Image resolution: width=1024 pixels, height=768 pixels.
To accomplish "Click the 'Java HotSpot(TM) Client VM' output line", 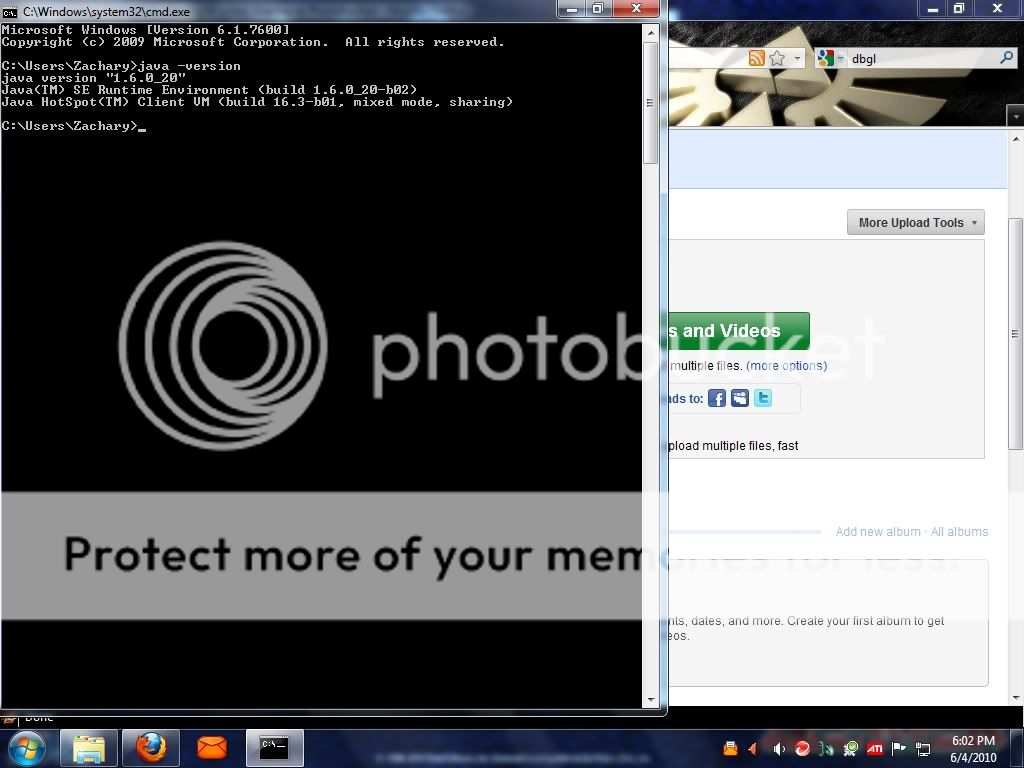I will [x=257, y=102].
